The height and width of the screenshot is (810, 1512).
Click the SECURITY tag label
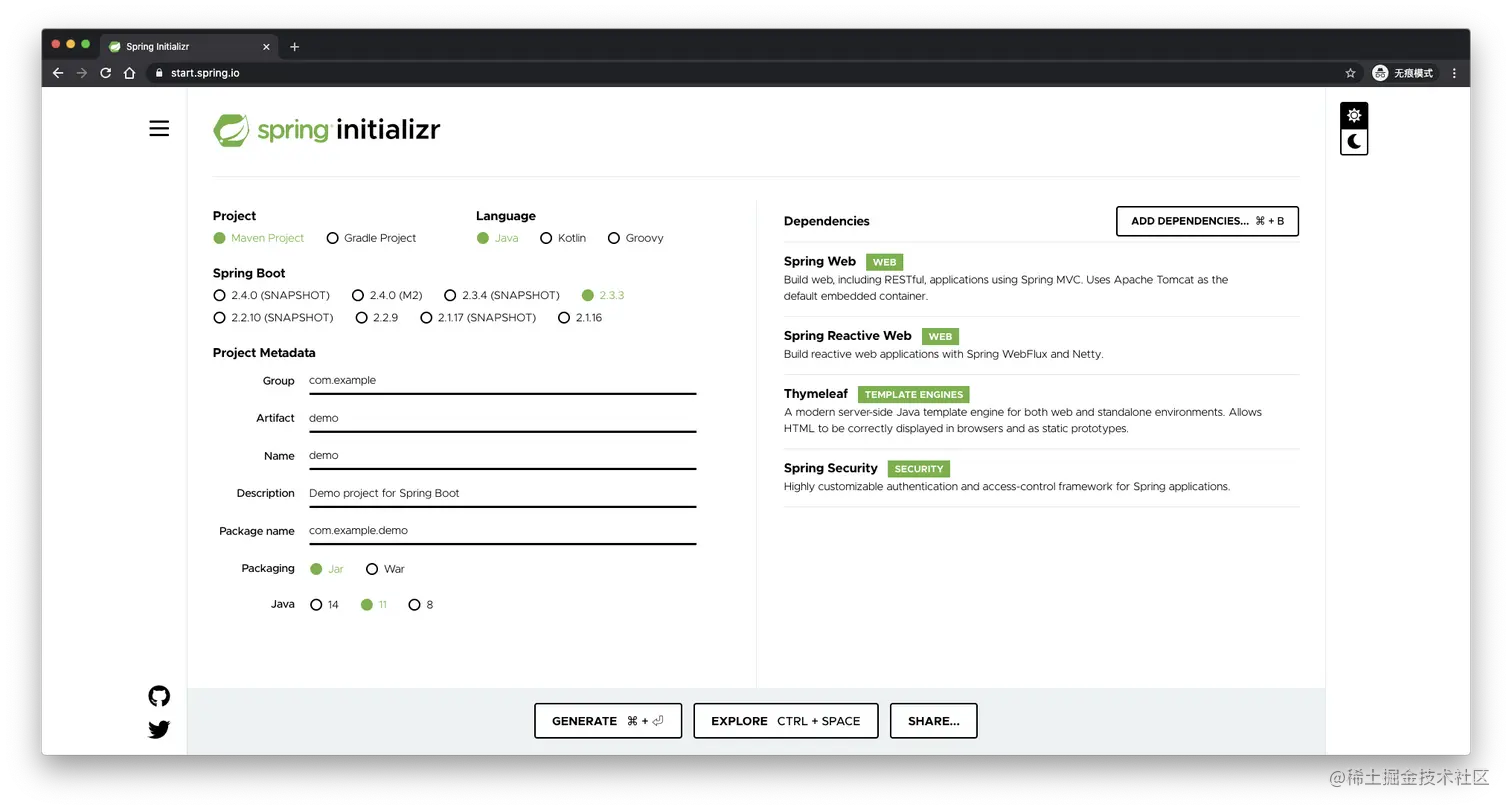tap(919, 469)
